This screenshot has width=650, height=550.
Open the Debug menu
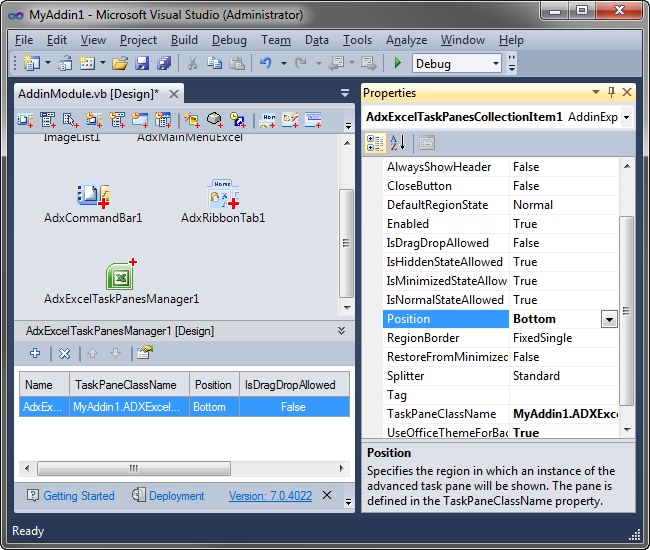[x=229, y=40]
